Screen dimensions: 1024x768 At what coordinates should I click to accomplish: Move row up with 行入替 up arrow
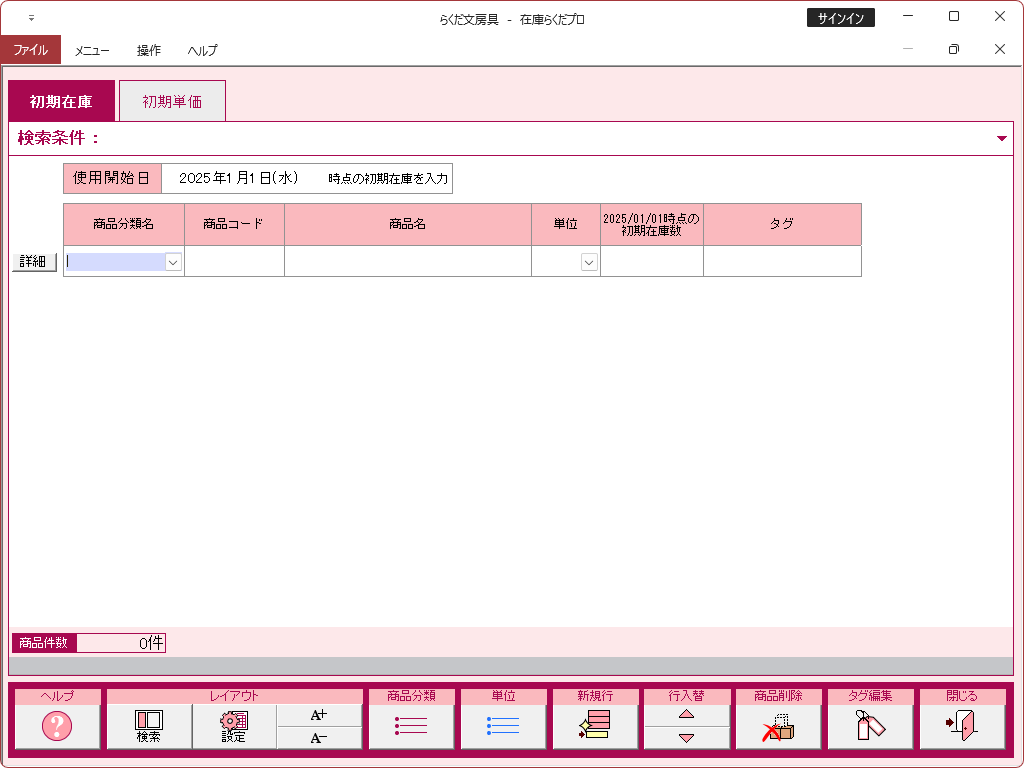click(x=686, y=714)
